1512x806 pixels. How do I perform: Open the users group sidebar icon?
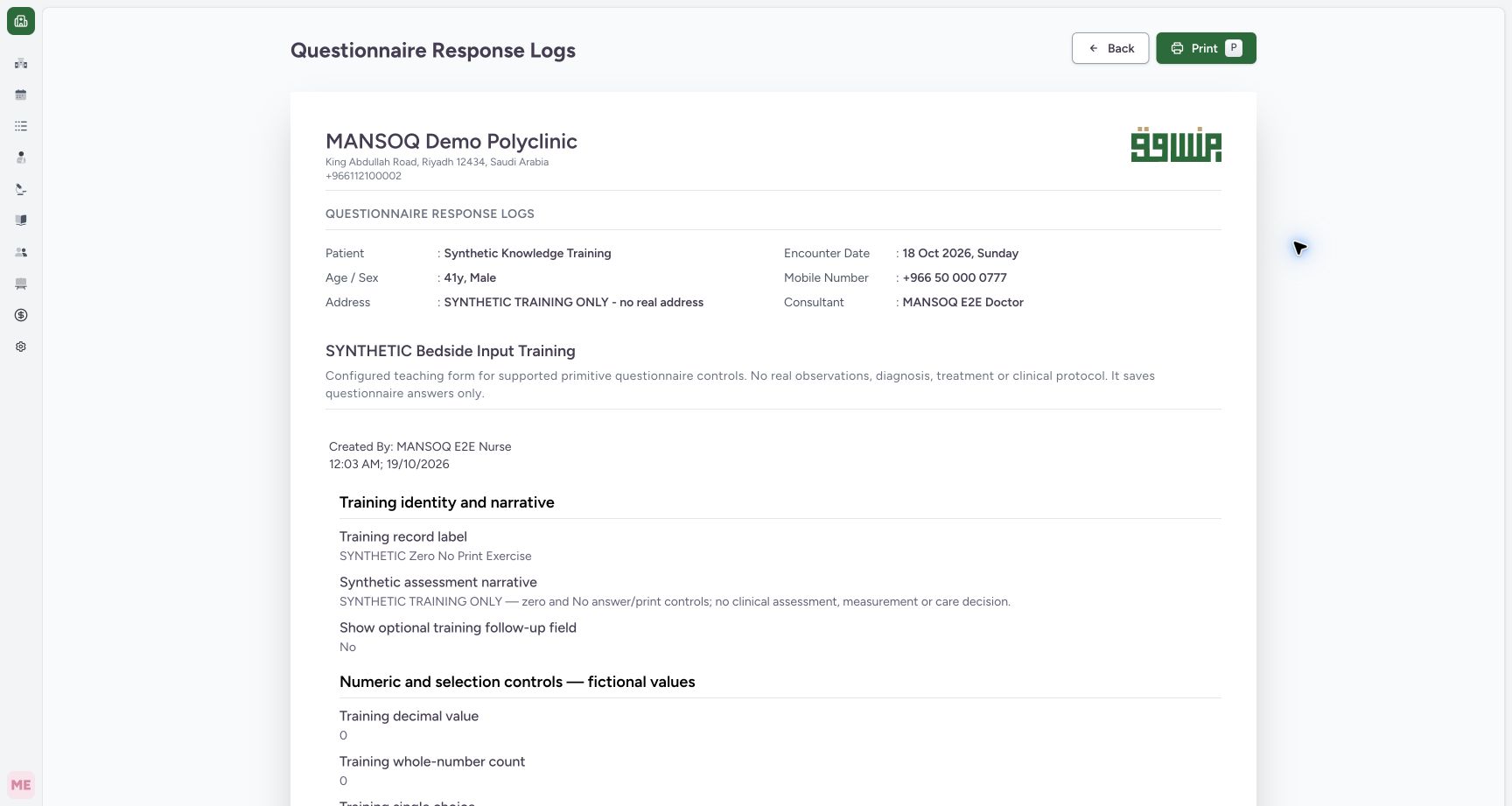pyautogui.click(x=21, y=252)
